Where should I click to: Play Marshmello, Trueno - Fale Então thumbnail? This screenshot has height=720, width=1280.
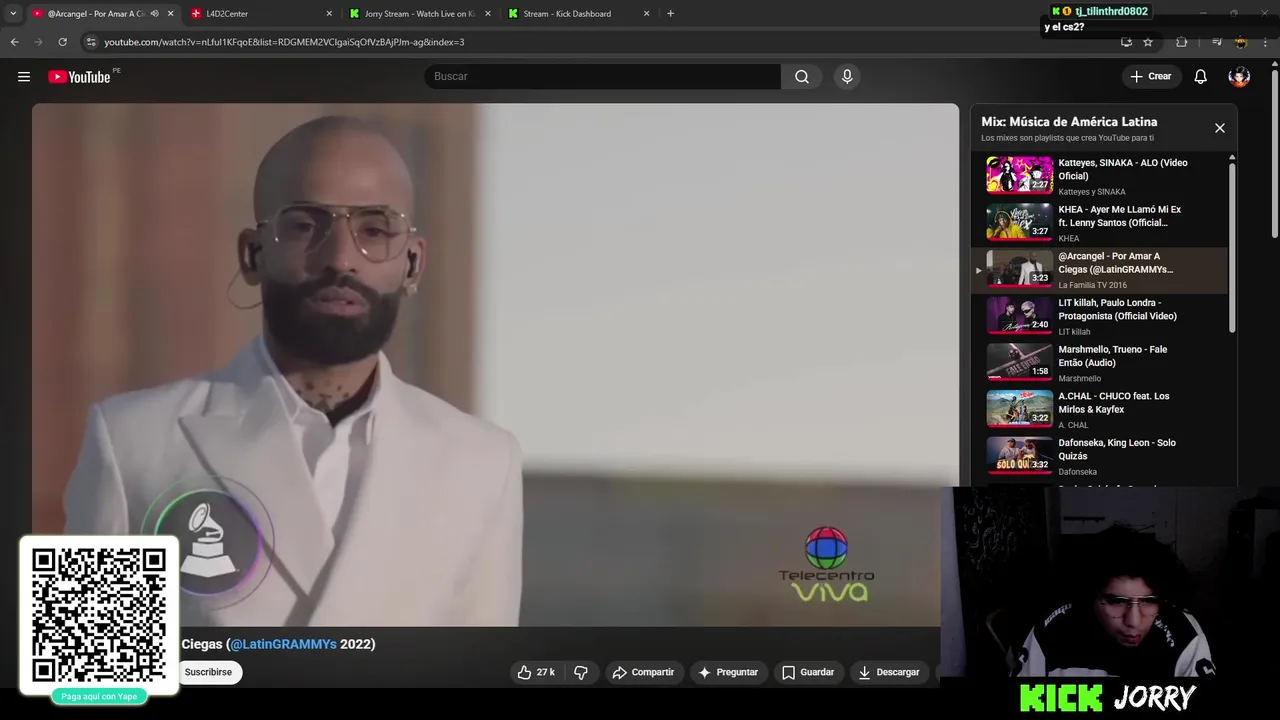click(x=1019, y=361)
